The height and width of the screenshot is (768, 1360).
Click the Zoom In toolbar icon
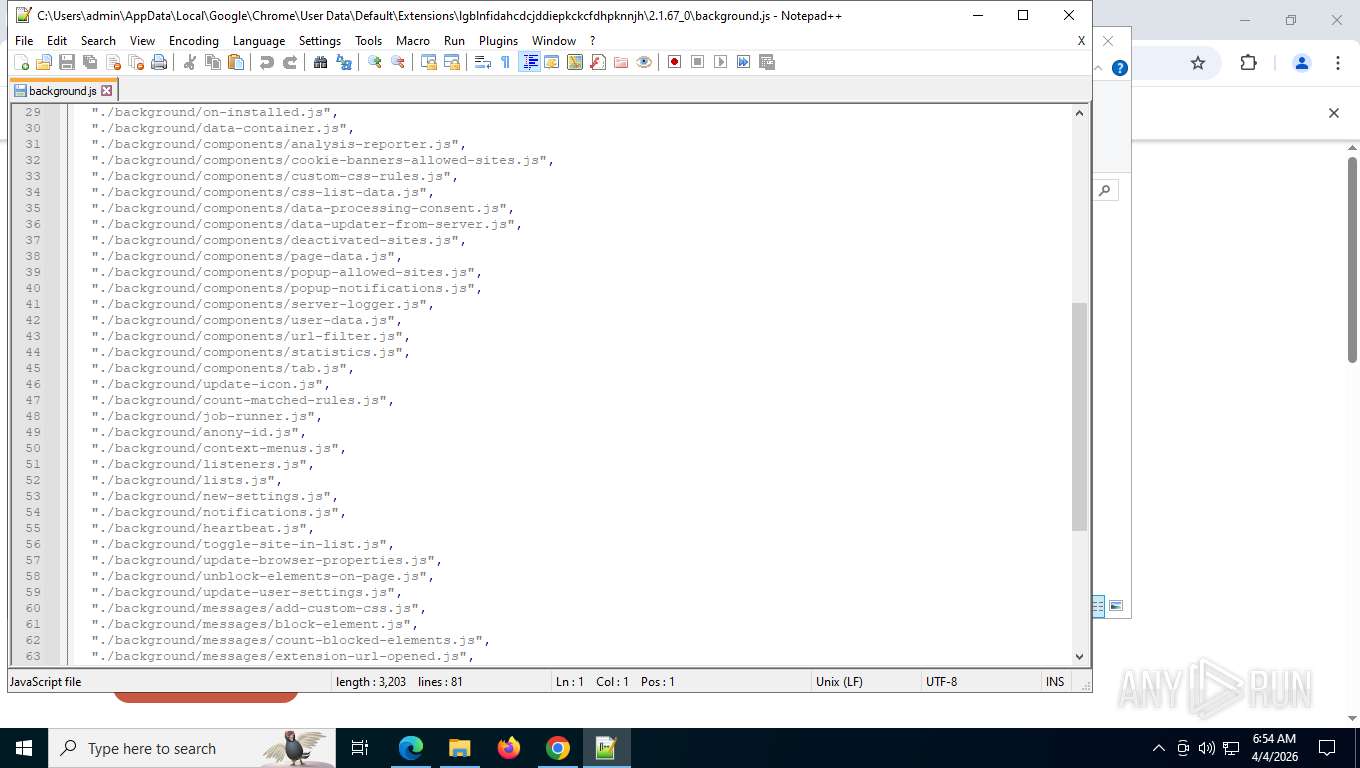(374, 62)
